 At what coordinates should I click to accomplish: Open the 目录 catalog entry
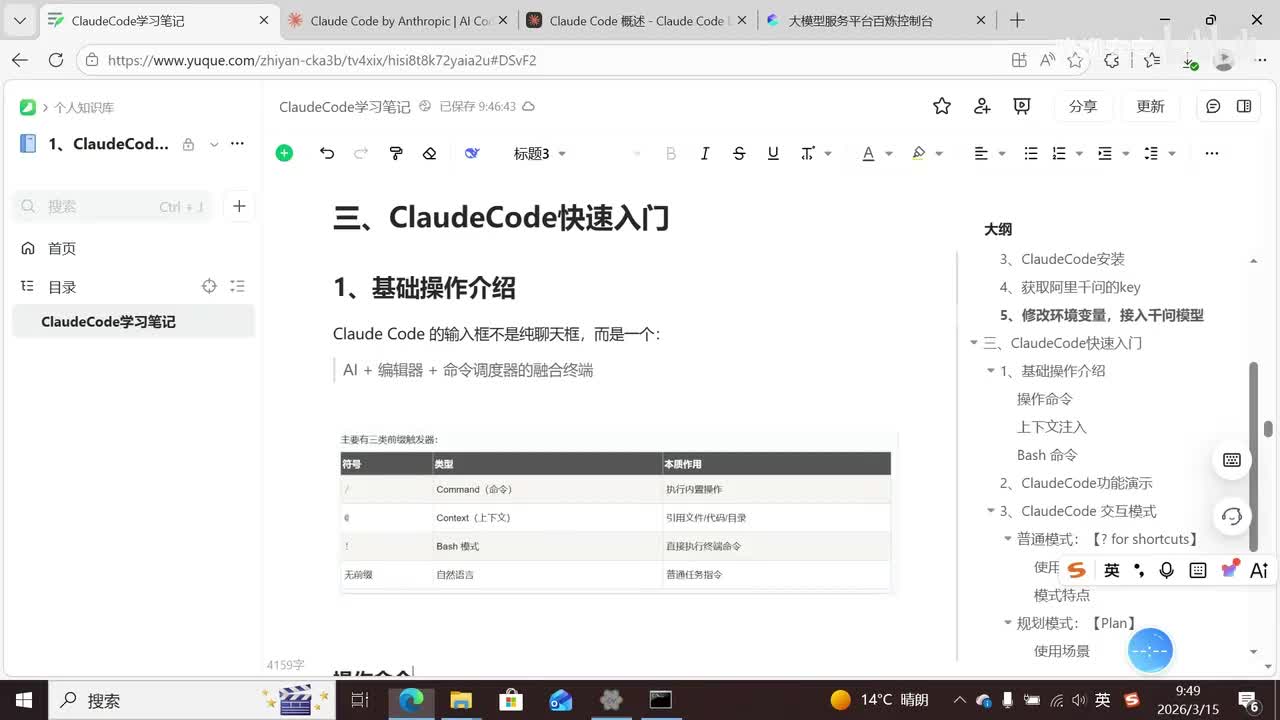coord(62,287)
